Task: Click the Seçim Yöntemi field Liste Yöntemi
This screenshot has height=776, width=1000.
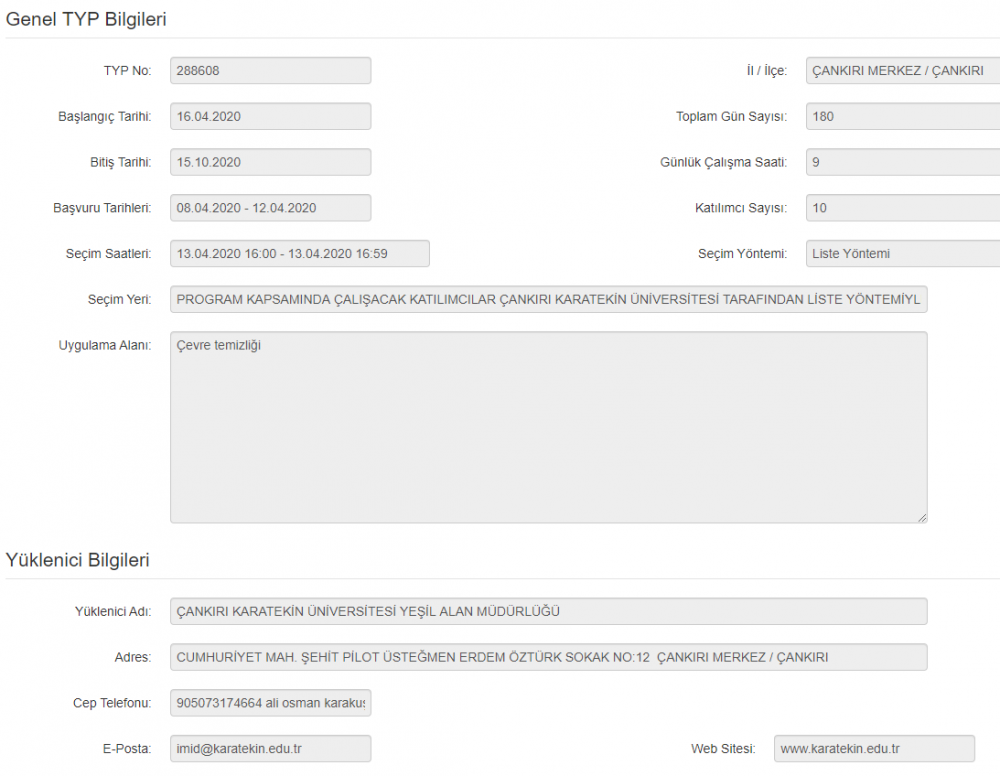Action: coord(902,254)
